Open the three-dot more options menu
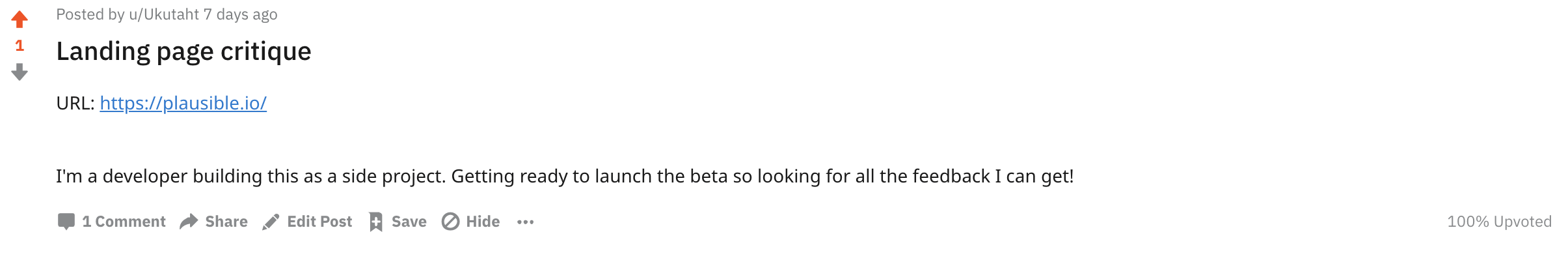Image resolution: width=1568 pixels, height=275 pixels. (x=526, y=222)
